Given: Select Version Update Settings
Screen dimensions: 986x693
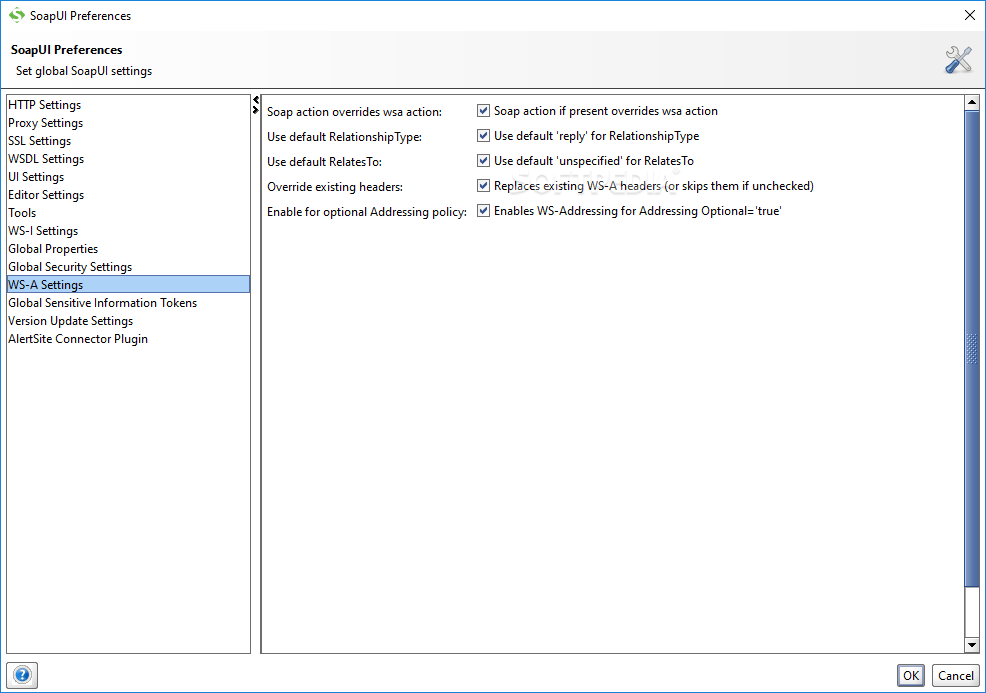Looking at the screenshot, I should 128,321.
